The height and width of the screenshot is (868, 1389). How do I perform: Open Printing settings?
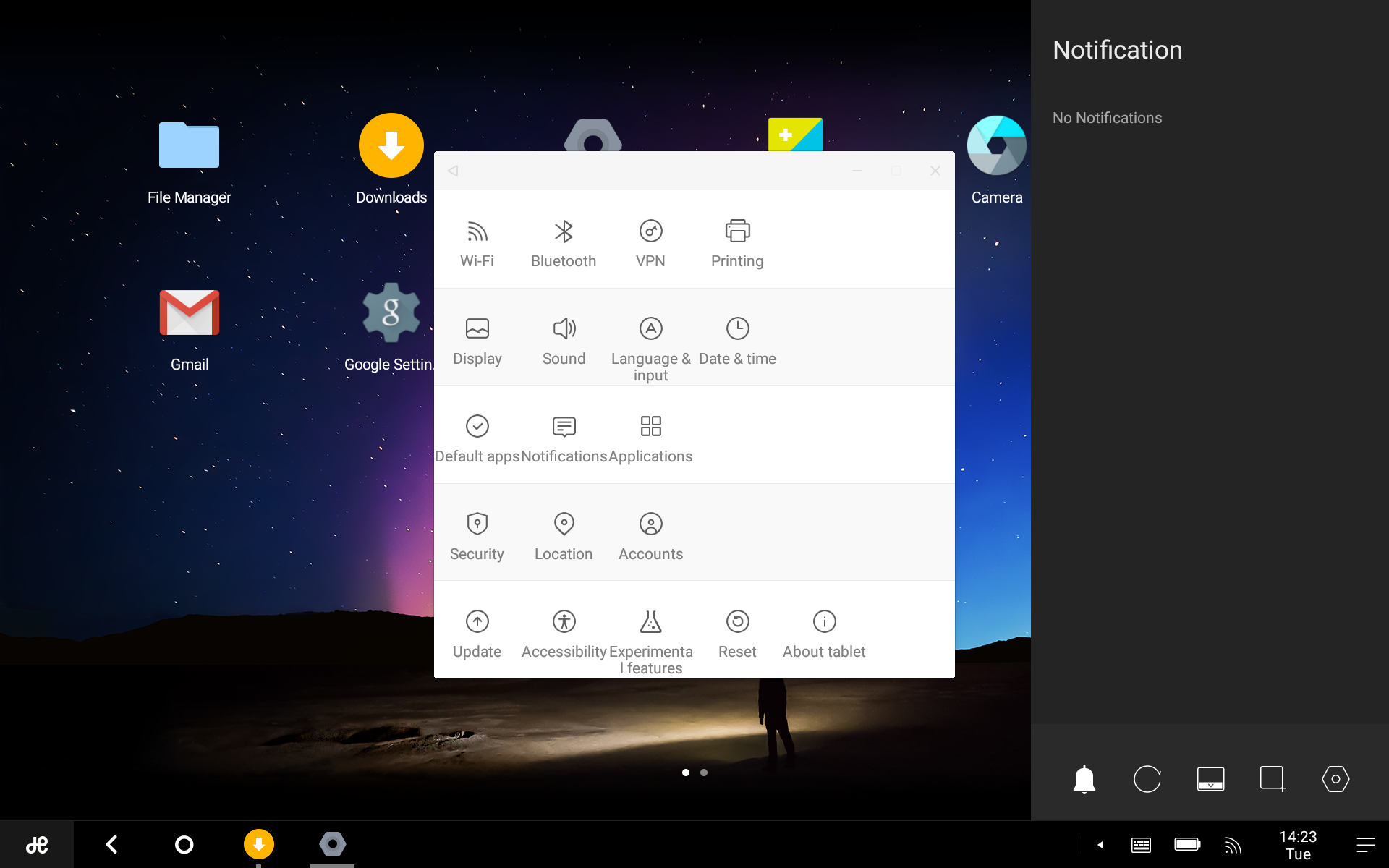tap(737, 243)
